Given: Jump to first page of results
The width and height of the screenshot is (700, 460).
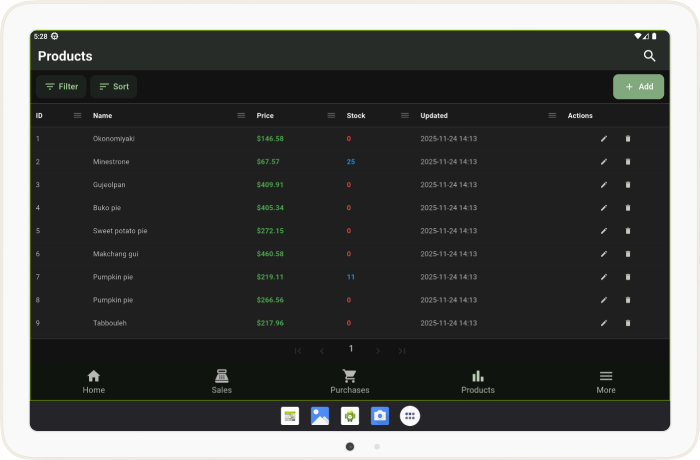Looking at the screenshot, I should click(298, 351).
